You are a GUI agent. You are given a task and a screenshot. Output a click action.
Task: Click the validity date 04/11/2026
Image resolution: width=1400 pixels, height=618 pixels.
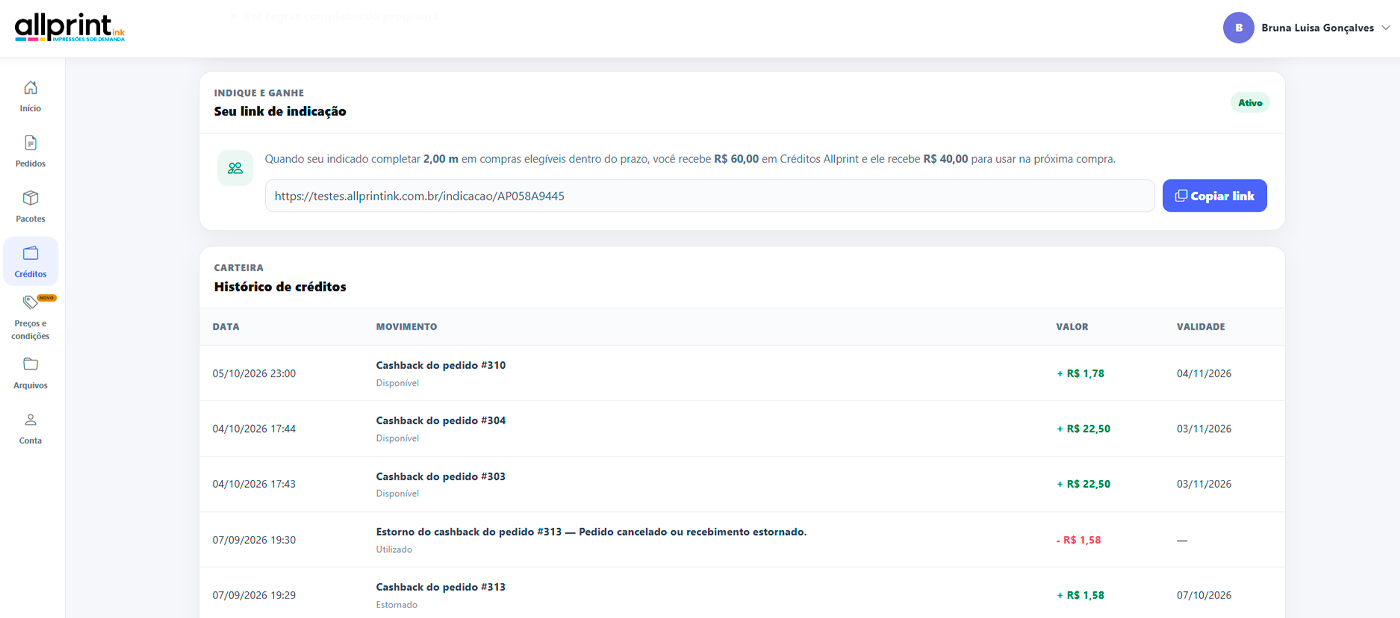[x=1204, y=374]
